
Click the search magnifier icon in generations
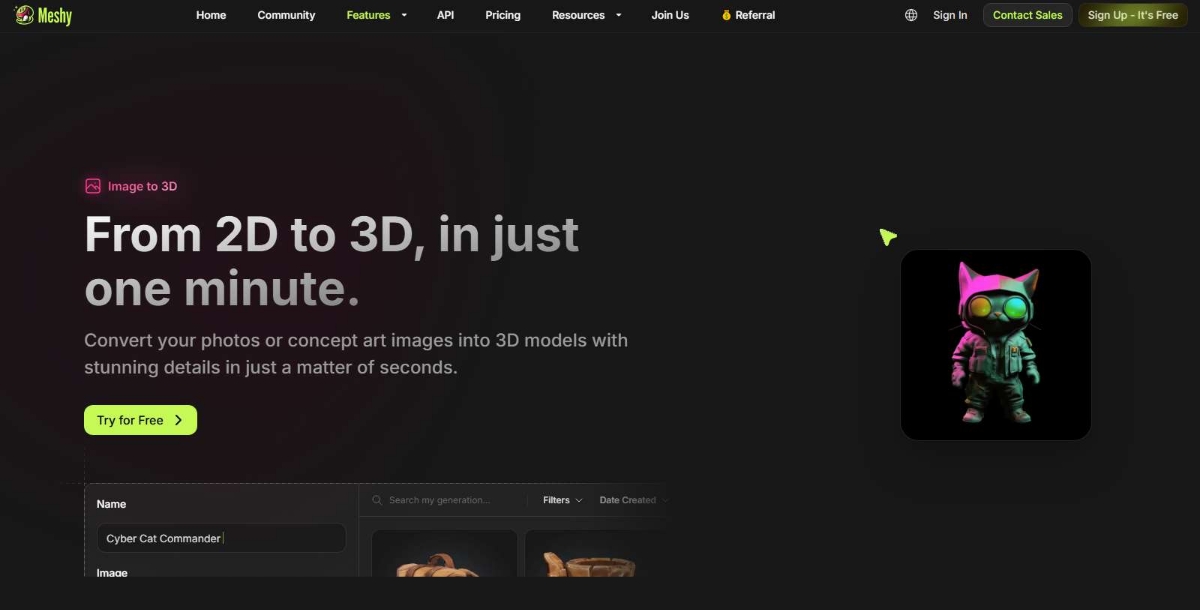(x=377, y=500)
